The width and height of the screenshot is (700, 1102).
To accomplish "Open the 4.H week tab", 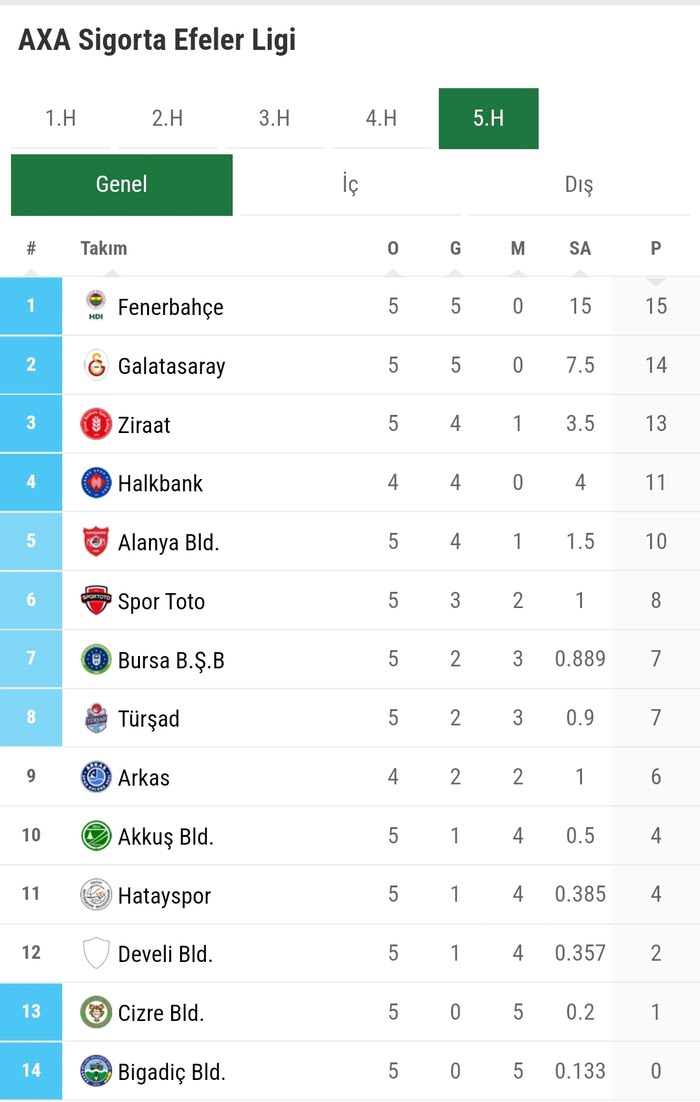I will click(381, 118).
